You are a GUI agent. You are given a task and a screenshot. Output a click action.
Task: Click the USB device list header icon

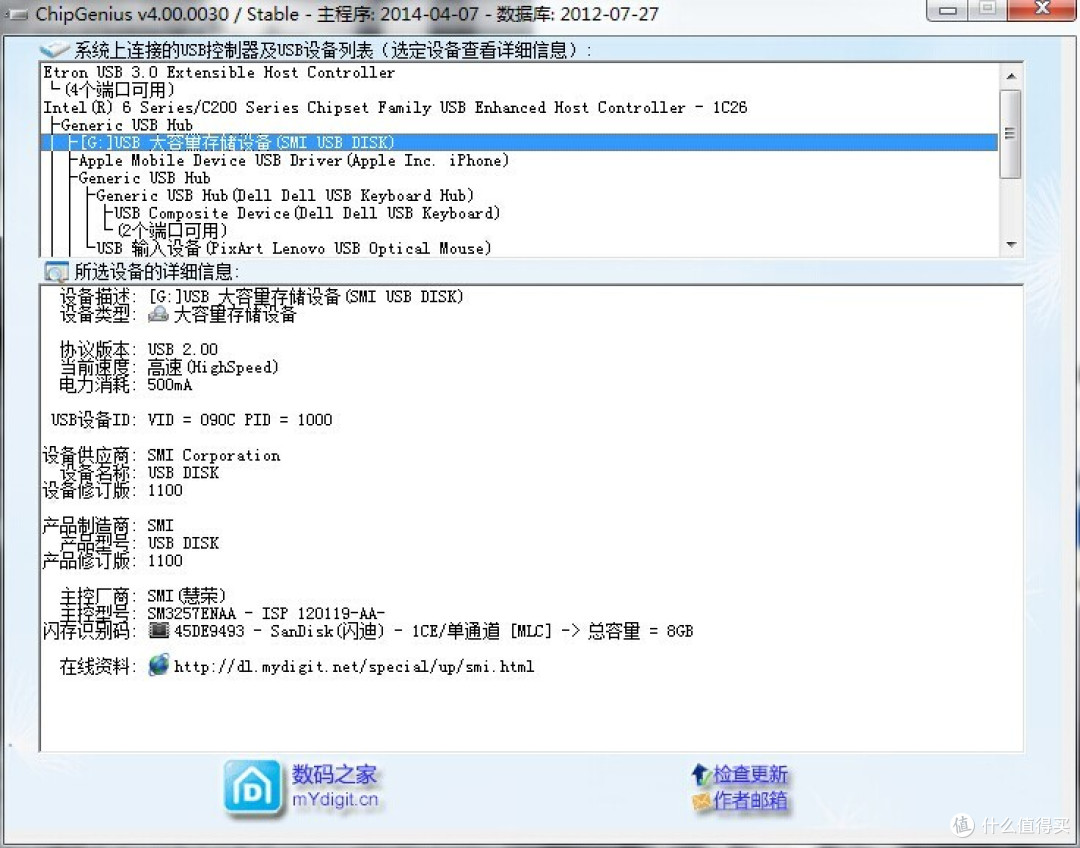point(54,50)
